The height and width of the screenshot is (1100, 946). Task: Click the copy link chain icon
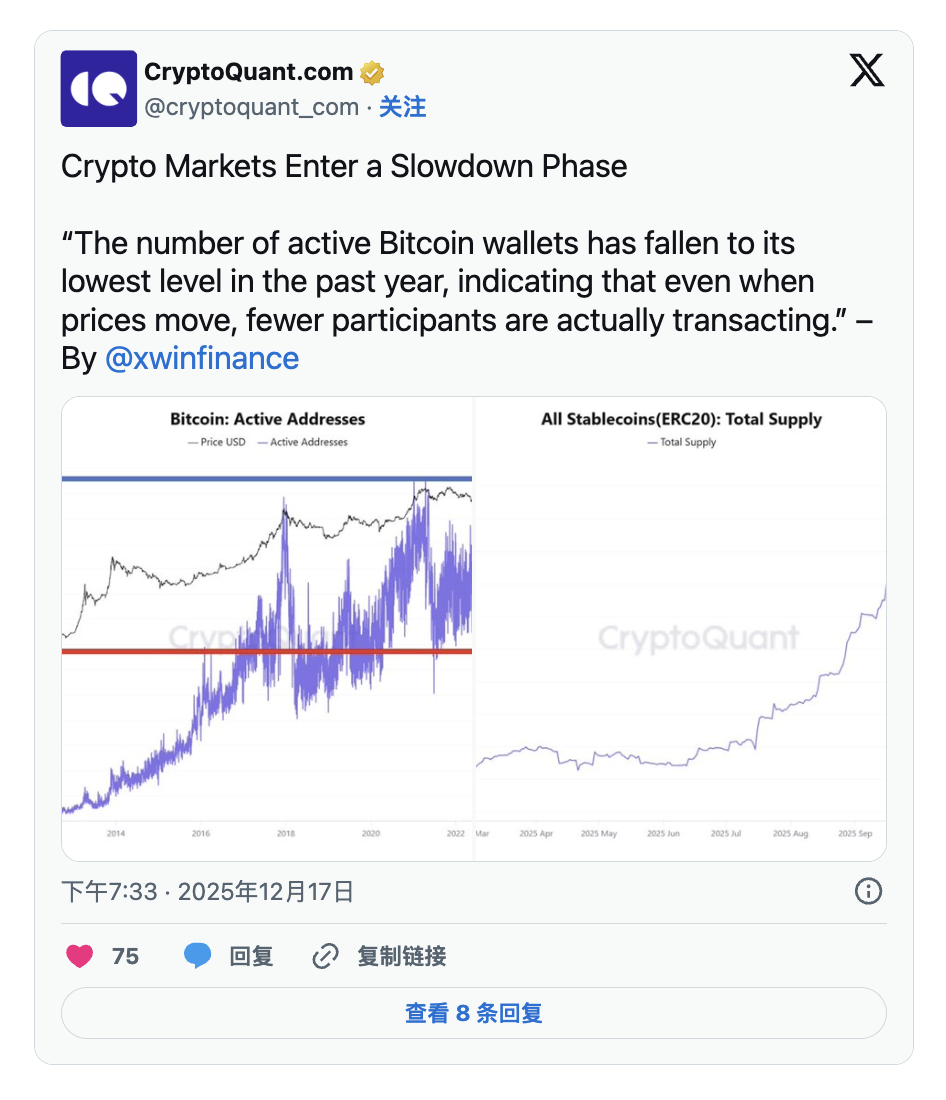pyautogui.click(x=325, y=956)
